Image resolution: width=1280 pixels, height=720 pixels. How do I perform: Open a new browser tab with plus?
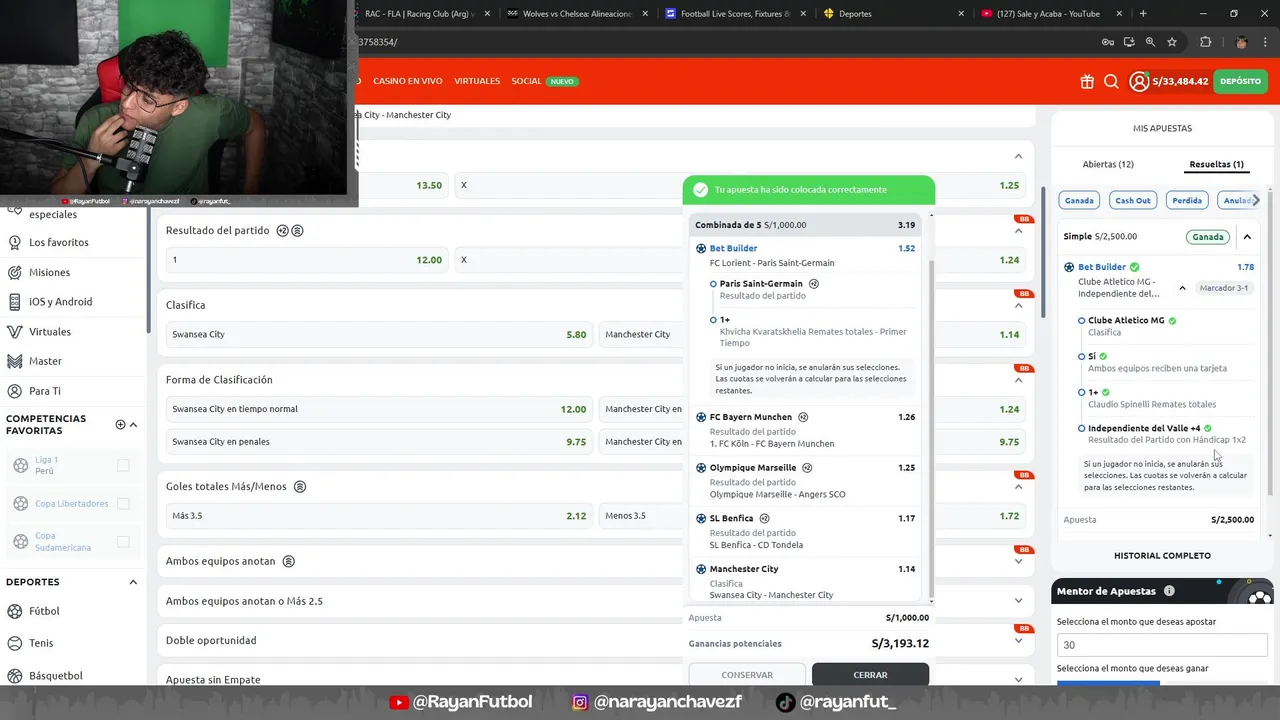pos(1143,13)
